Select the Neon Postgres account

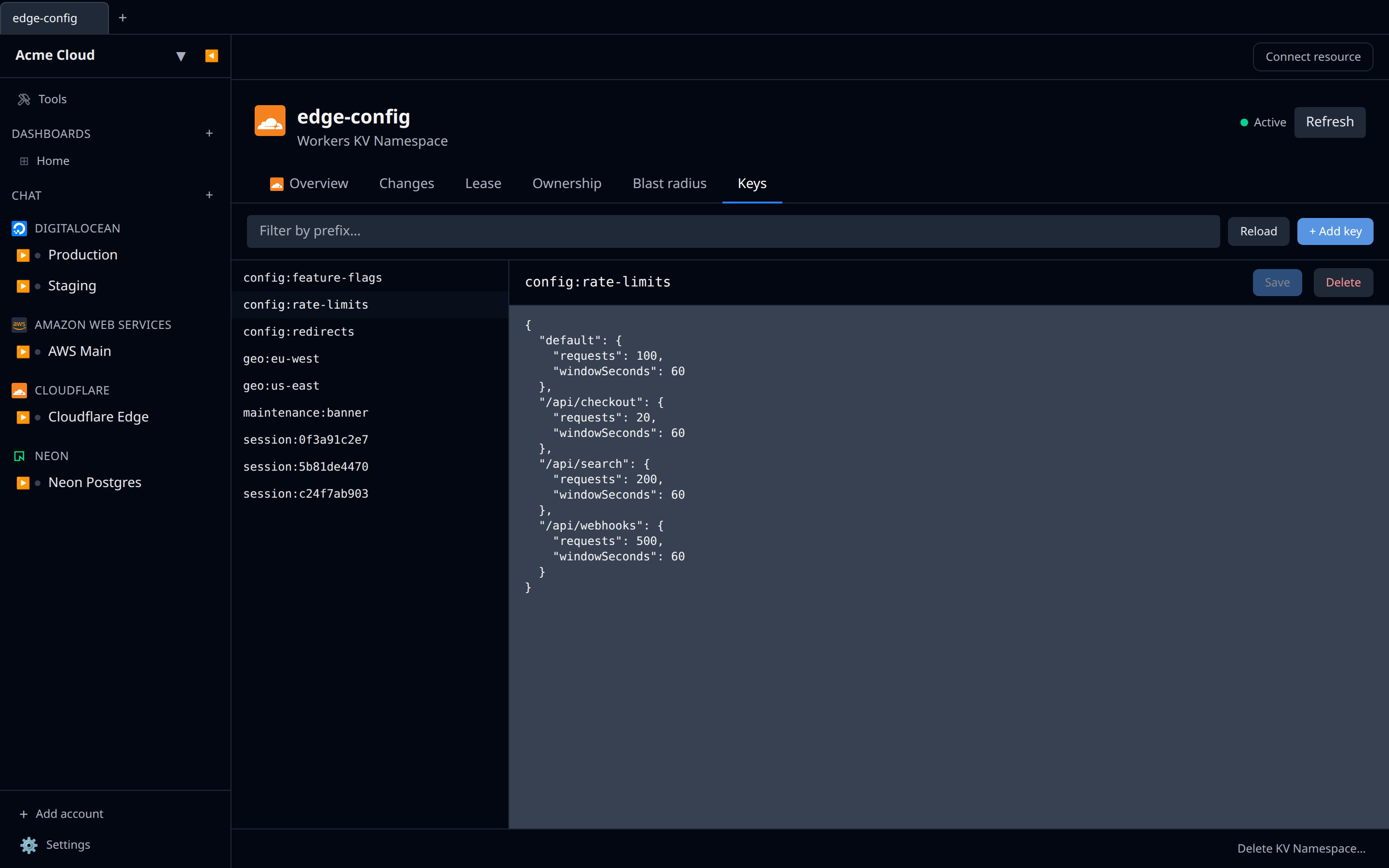[x=95, y=483]
